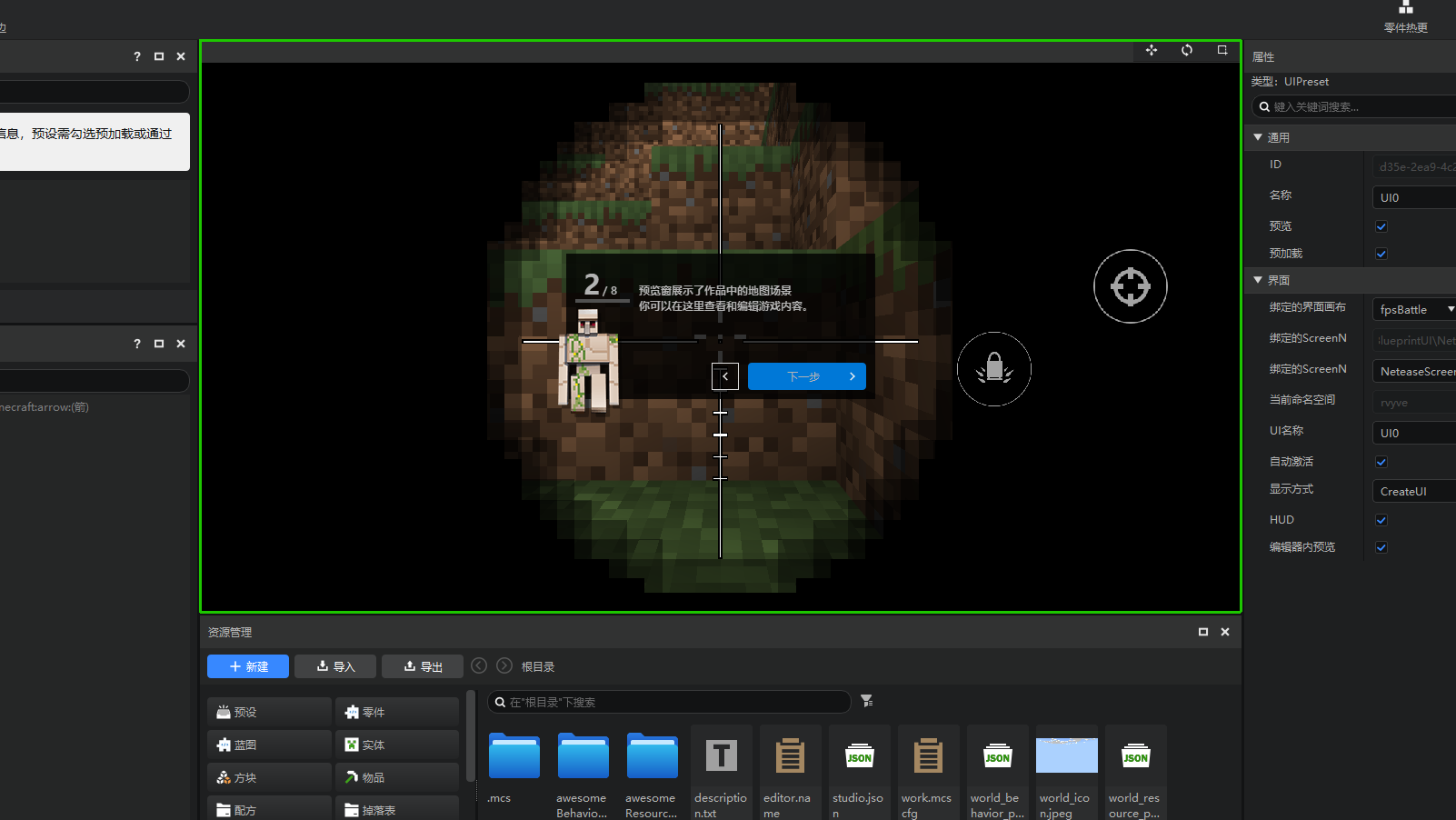Click the filter icon beside resource search
This screenshot has height=820, width=1456.
867,701
